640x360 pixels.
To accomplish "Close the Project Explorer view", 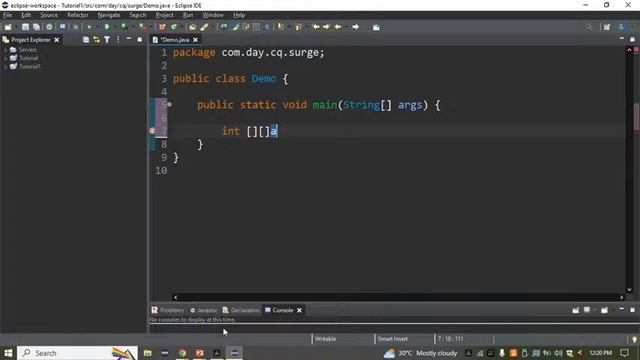I will 57,40.
